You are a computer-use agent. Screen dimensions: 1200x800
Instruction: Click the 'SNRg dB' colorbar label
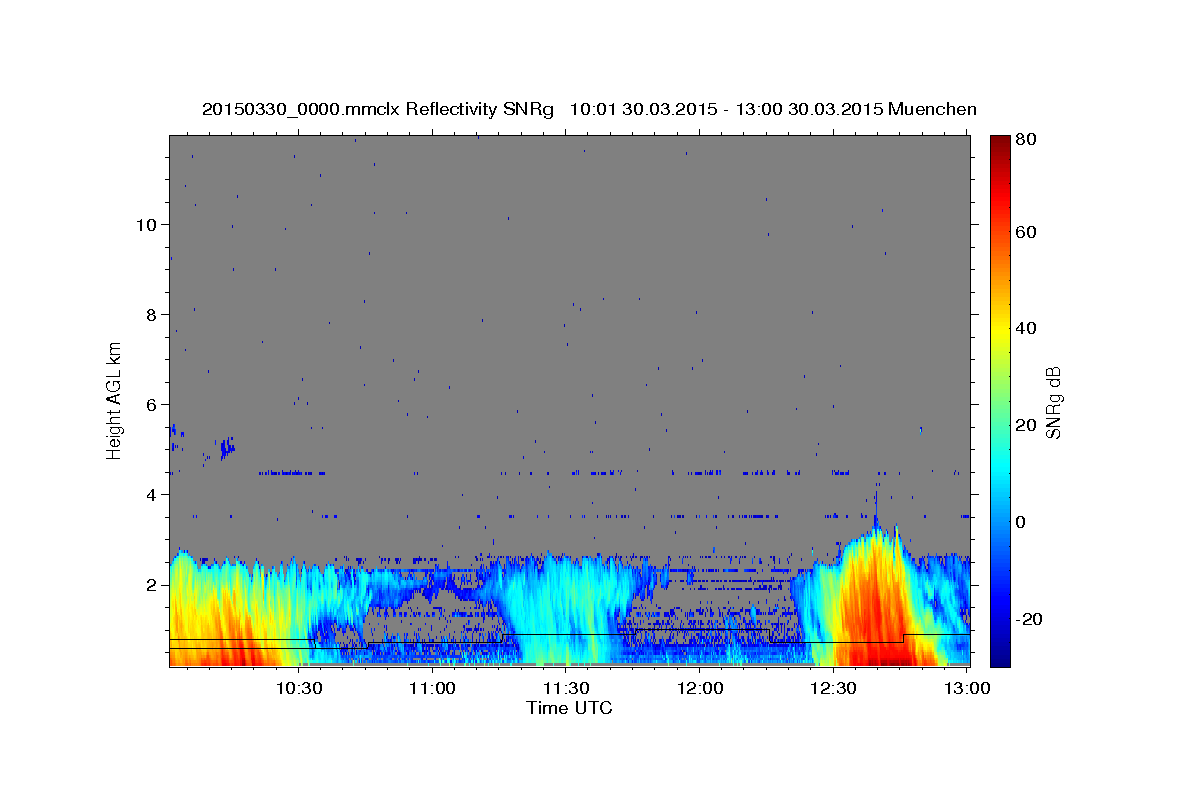pos(1053,401)
